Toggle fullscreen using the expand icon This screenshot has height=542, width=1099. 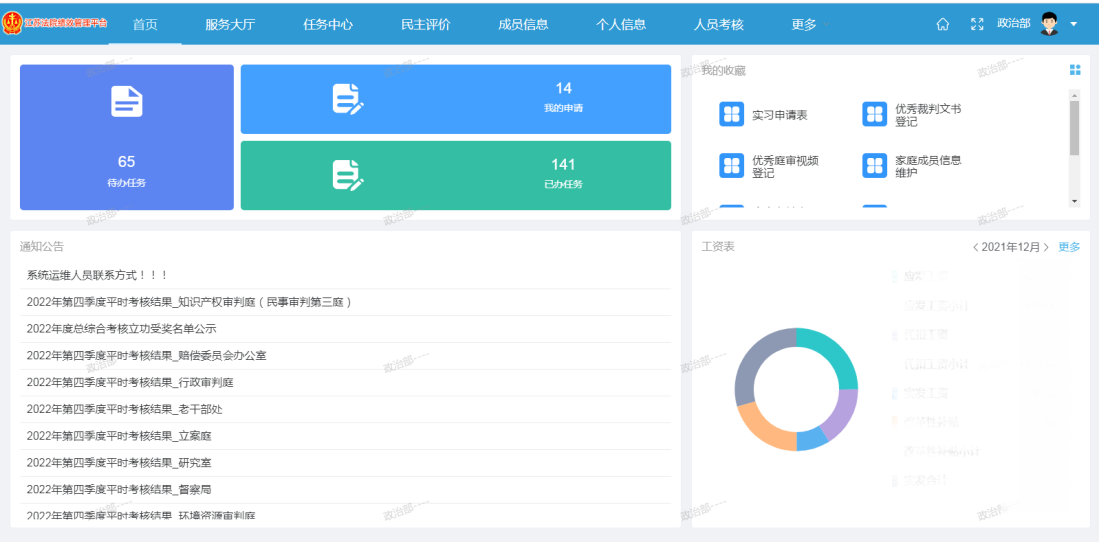pos(977,24)
